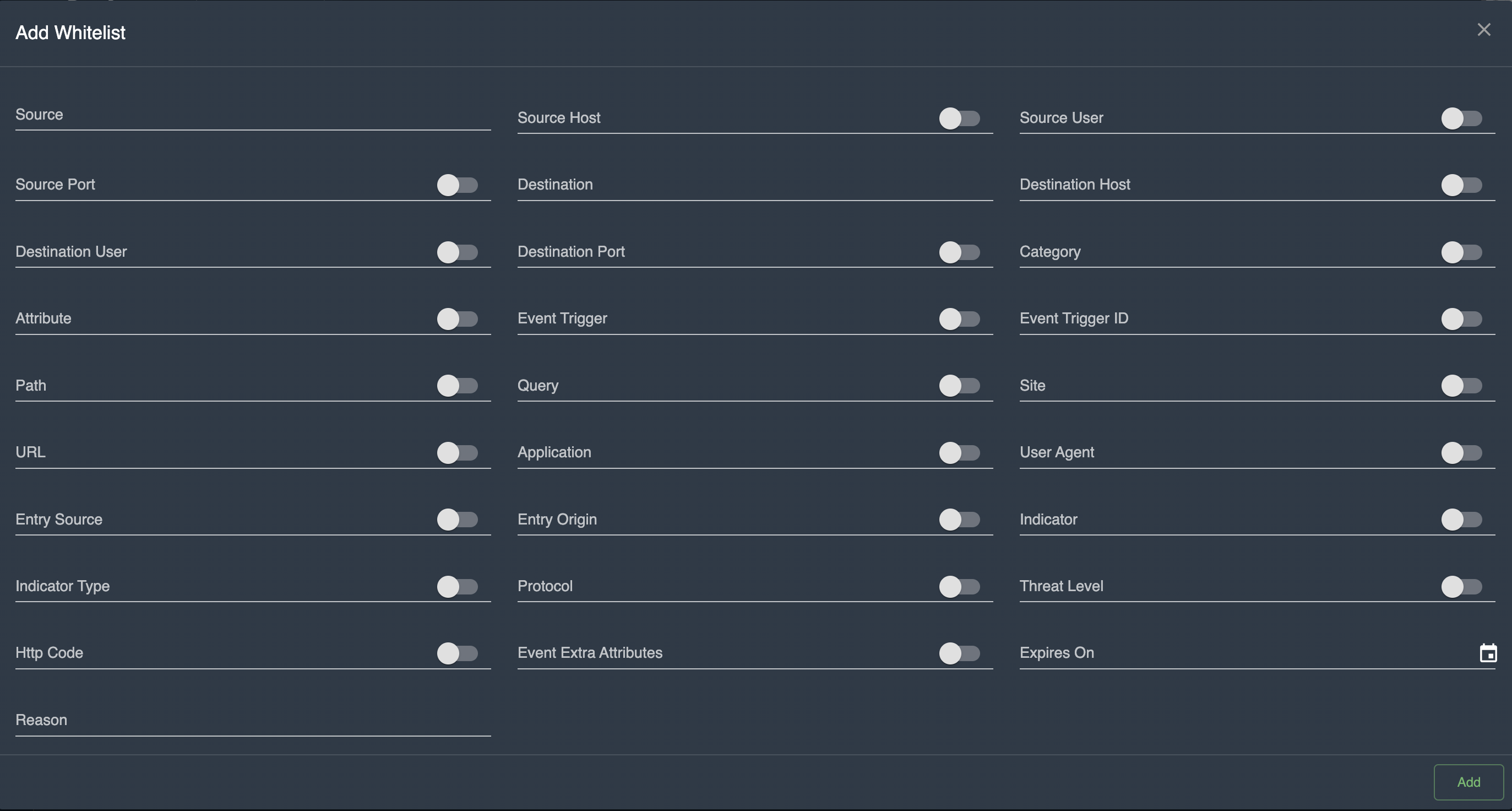Viewport: 1512px width, 811px height.
Task: Enable the Event Trigger ID toggle
Action: [1461, 319]
